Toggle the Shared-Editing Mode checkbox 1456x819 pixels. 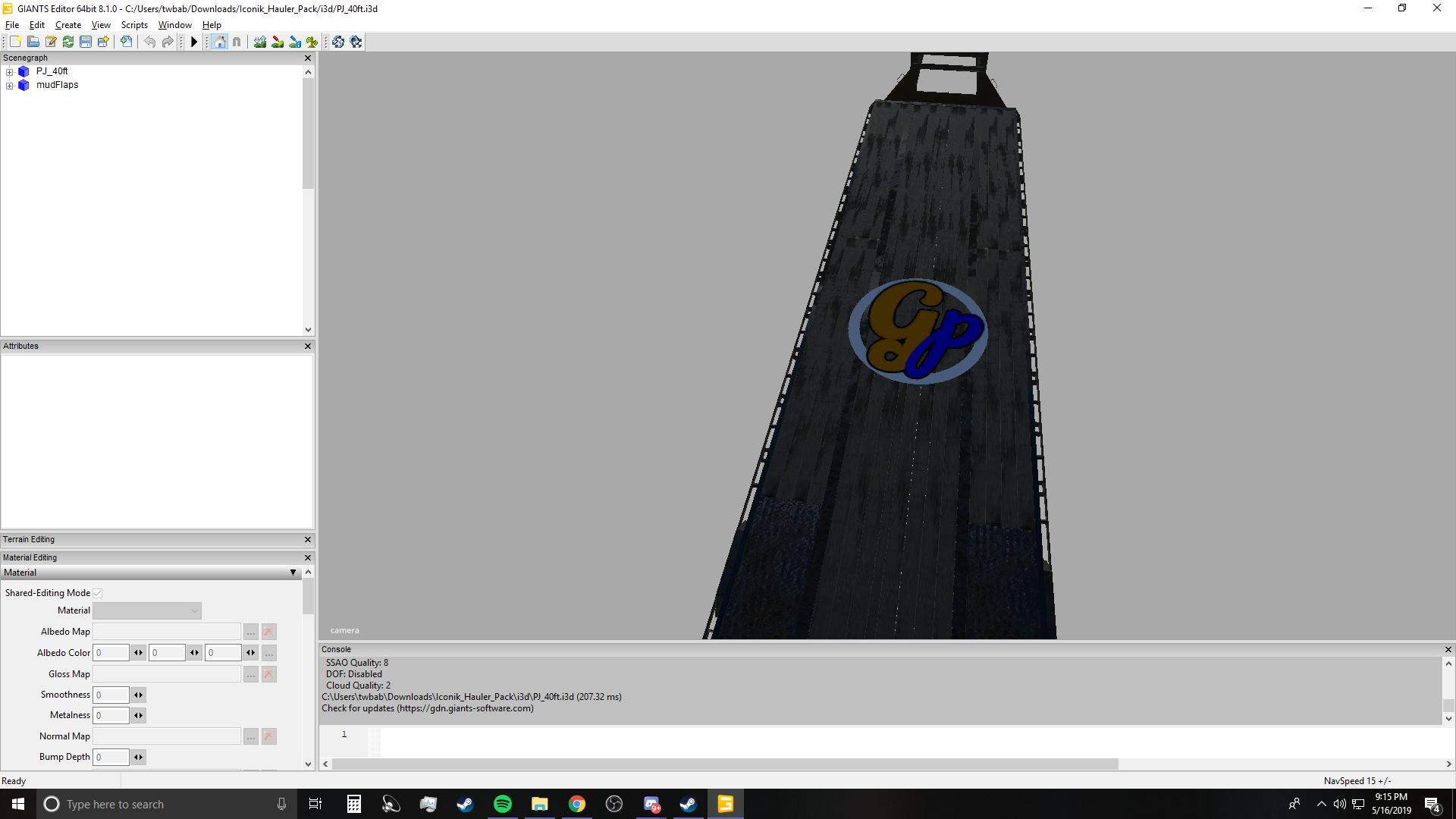click(x=98, y=593)
